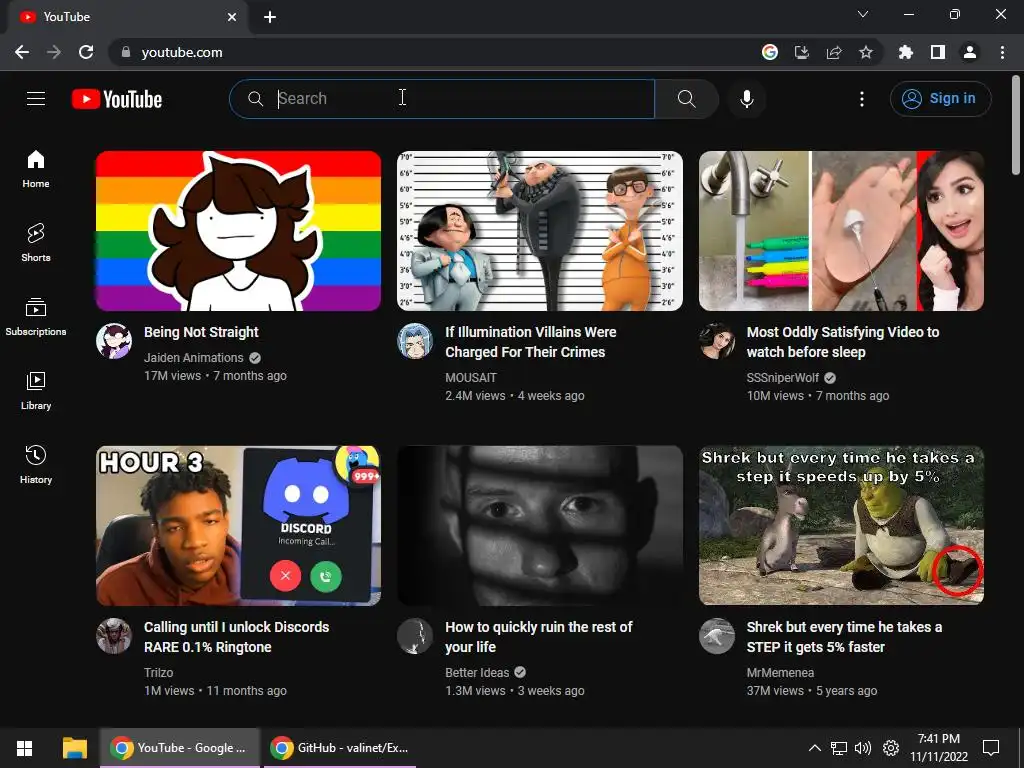Click SSSniperWolf channel avatar
Image resolution: width=1024 pixels, height=768 pixels.
tap(716, 341)
